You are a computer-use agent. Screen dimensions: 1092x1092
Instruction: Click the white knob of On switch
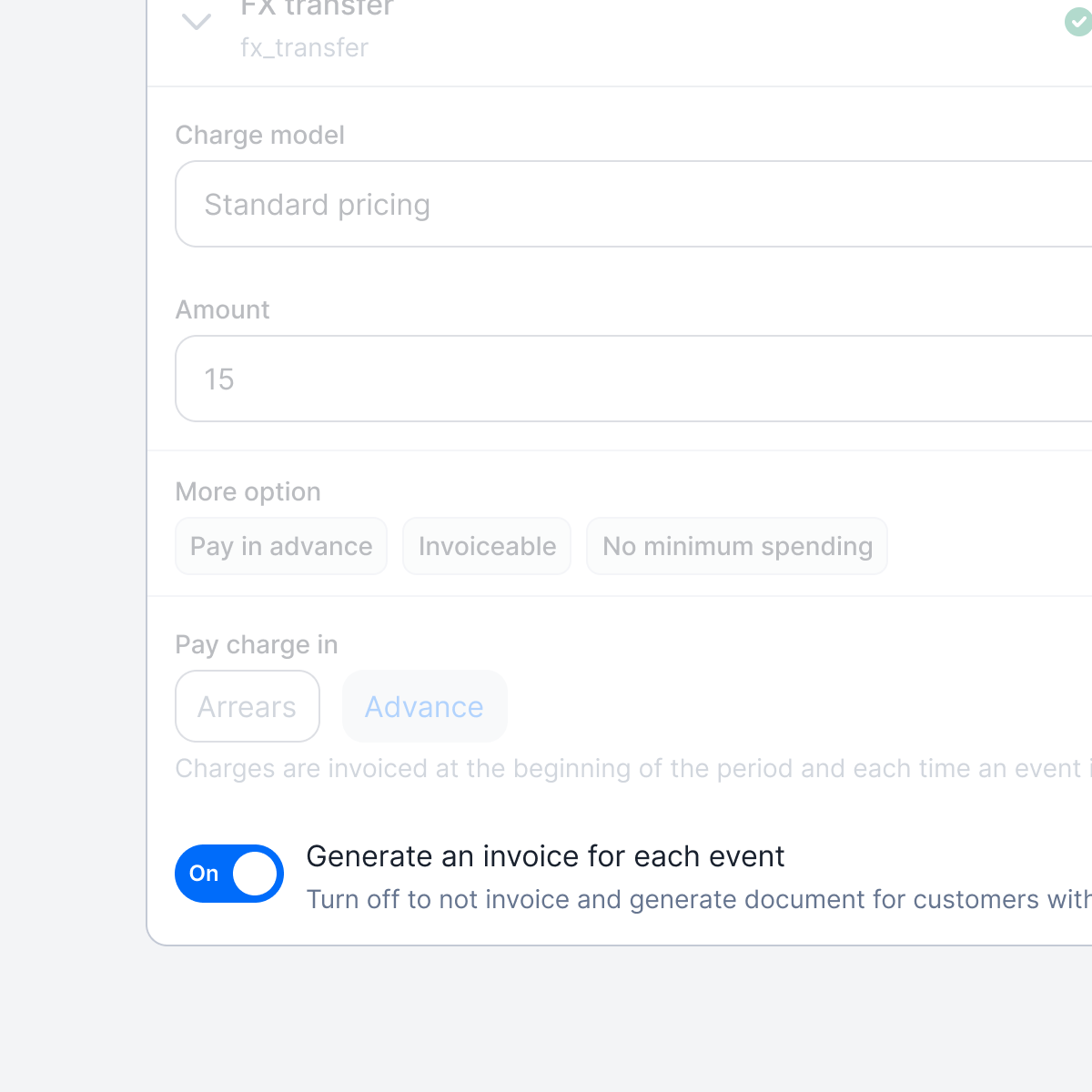pyautogui.click(x=255, y=874)
